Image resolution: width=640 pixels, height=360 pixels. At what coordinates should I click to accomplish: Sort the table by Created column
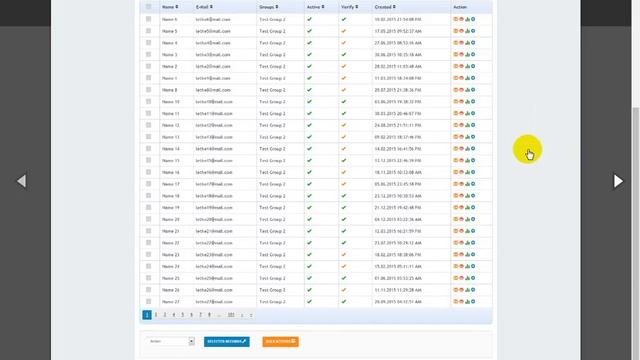(x=385, y=7)
